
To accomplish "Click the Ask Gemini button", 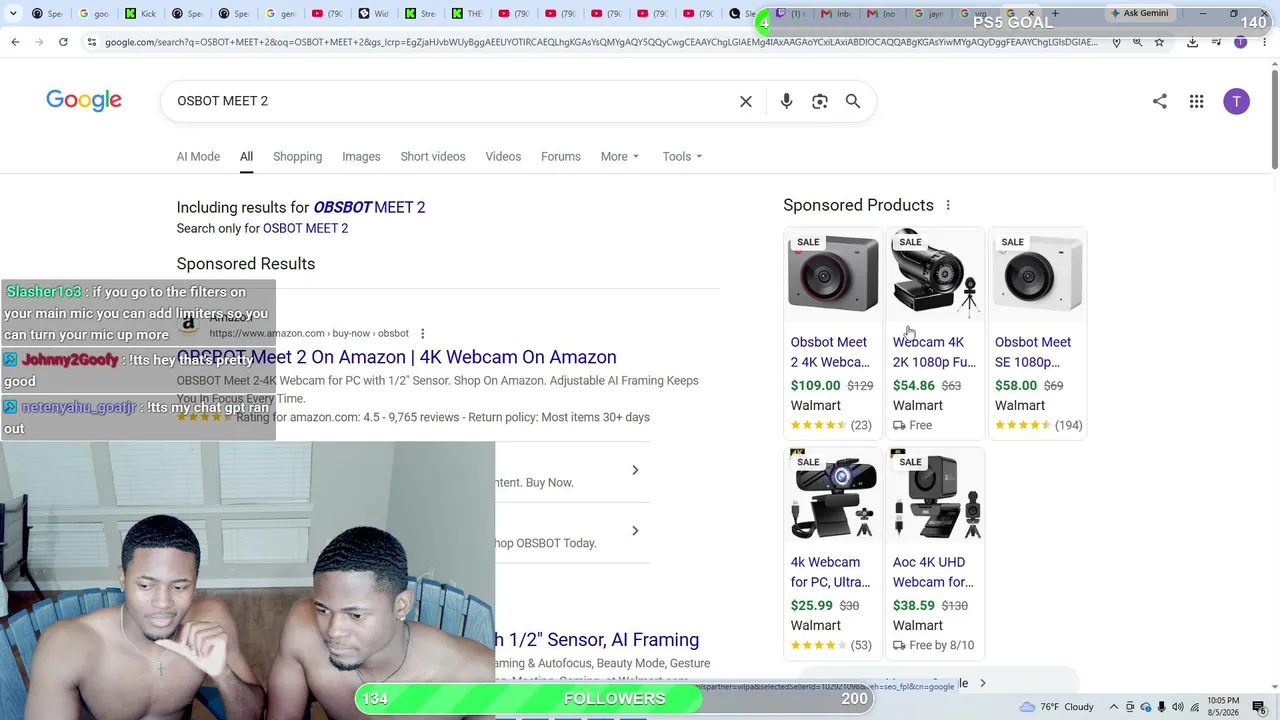I will coord(1139,13).
